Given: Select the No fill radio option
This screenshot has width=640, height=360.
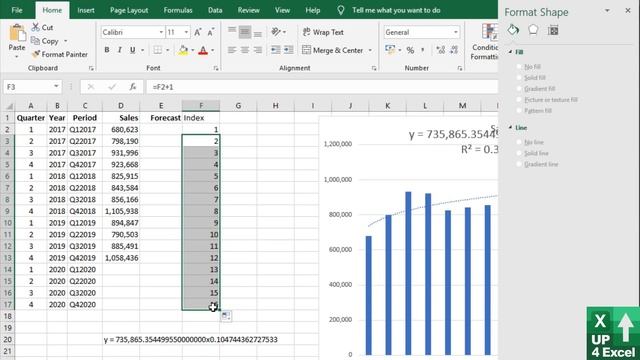Looking at the screenshot, I should 519,67.
